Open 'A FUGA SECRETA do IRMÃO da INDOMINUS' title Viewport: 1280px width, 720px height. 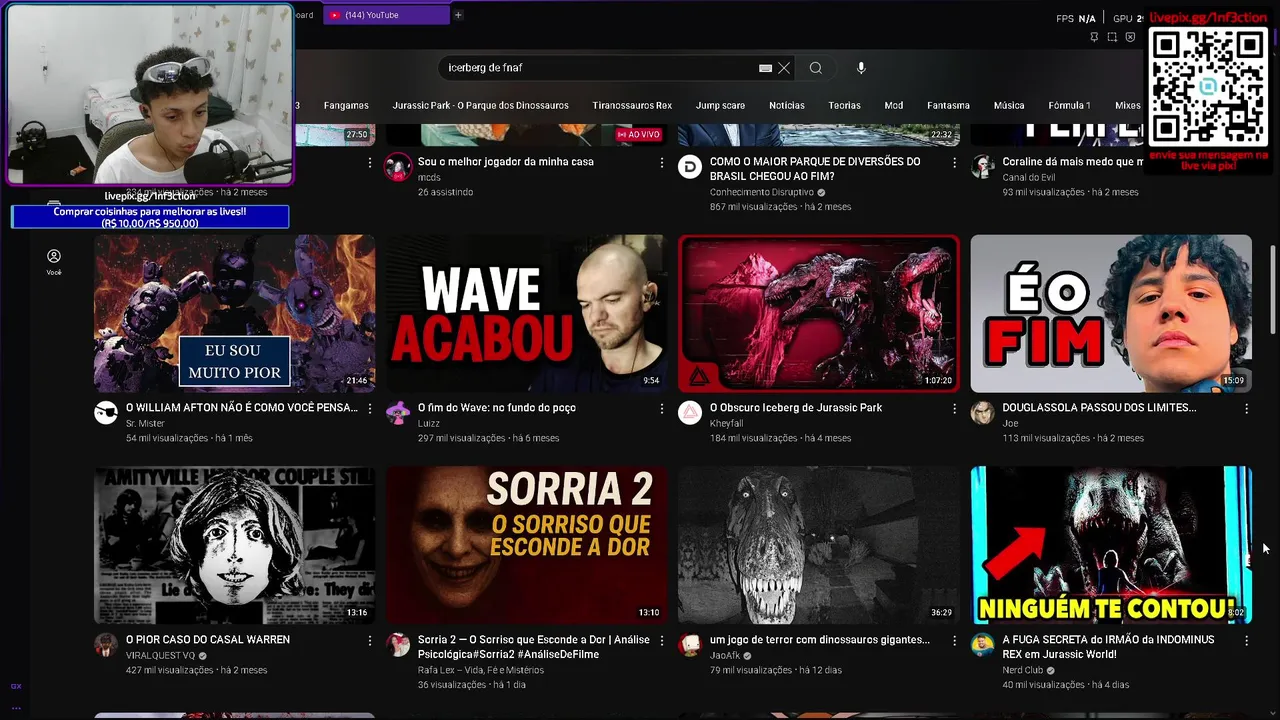tap(1108, 647)
